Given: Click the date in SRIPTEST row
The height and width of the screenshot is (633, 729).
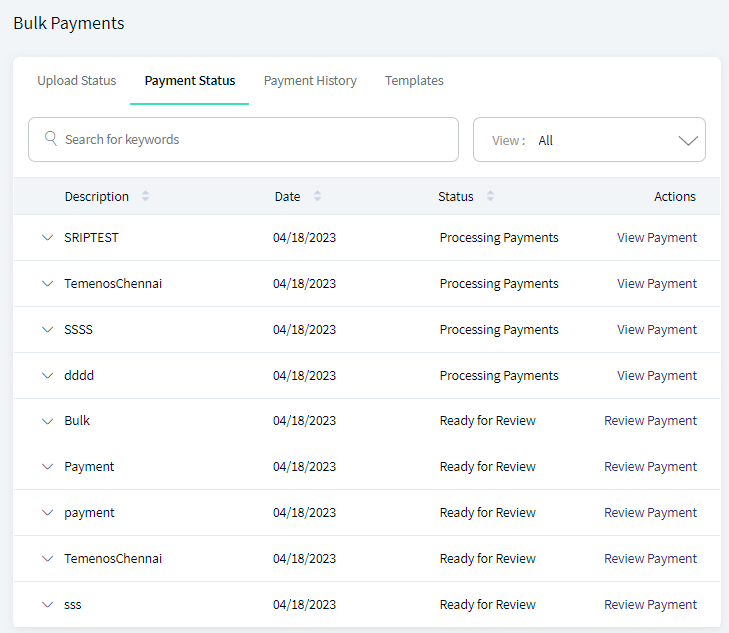Looking at the screenshot, I should 305,237.
